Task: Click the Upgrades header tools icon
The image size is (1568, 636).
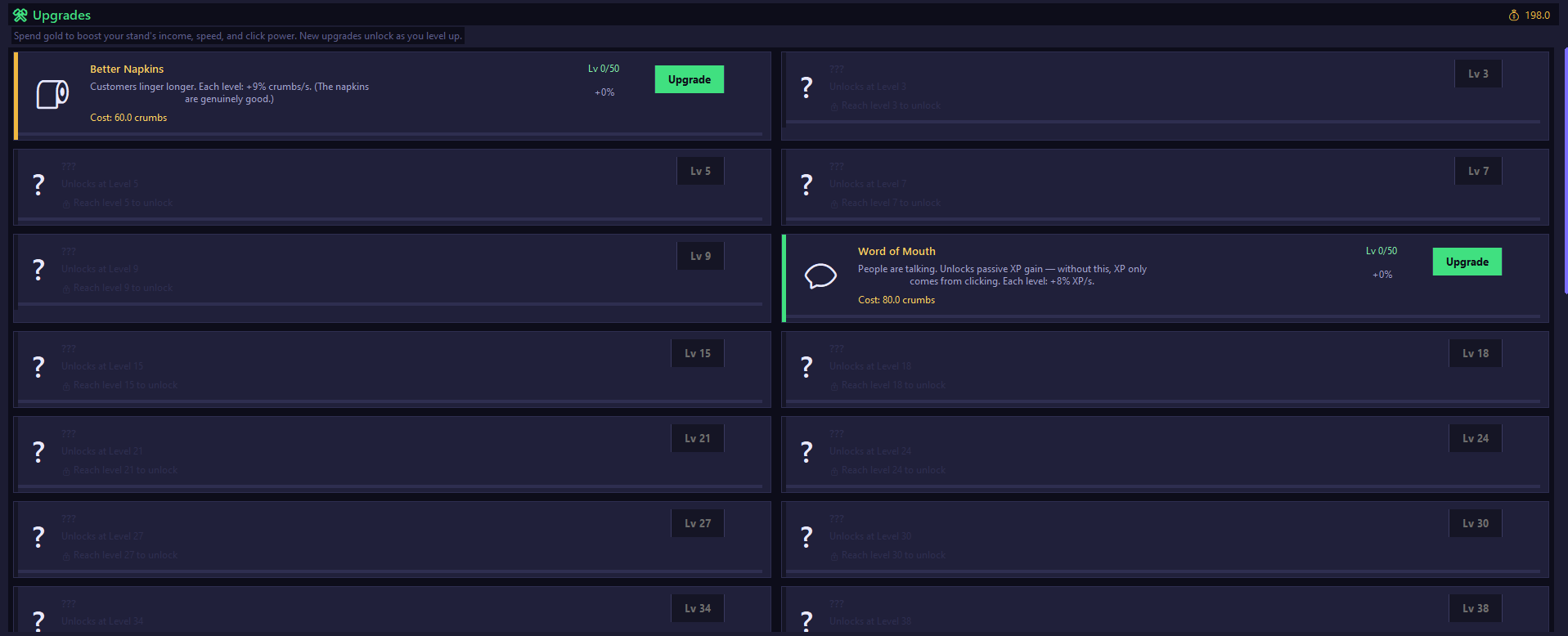Action: pos(20,15)
